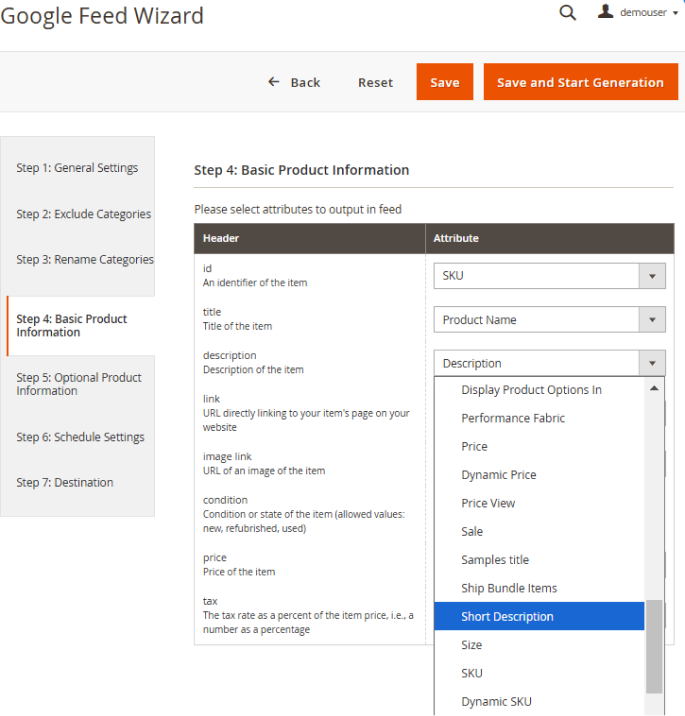Select SKU in the open dropdown list

click(539, 673)
